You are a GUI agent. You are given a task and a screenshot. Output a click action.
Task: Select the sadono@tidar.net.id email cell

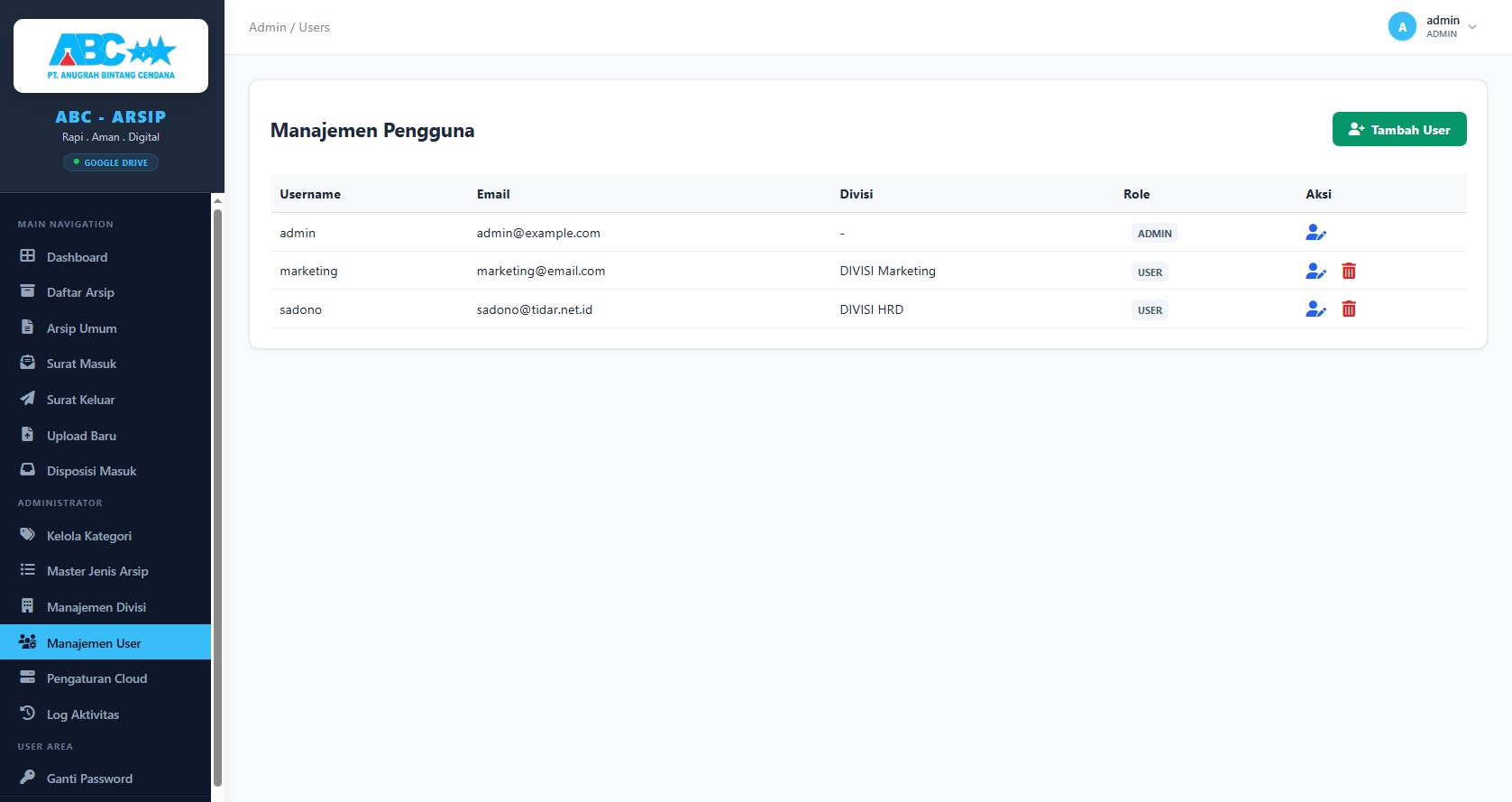click(x=535, y=309)
